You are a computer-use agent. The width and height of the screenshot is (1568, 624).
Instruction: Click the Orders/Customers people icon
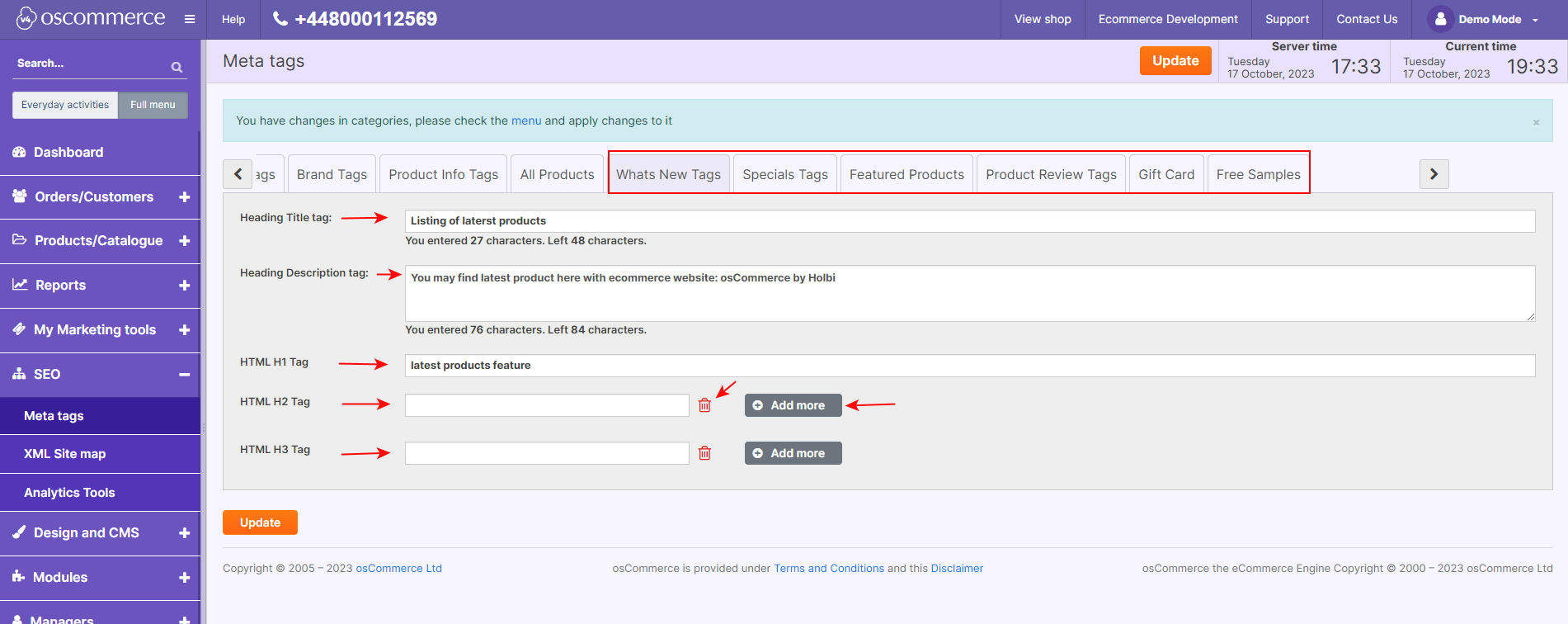click(x=20, y=196)
